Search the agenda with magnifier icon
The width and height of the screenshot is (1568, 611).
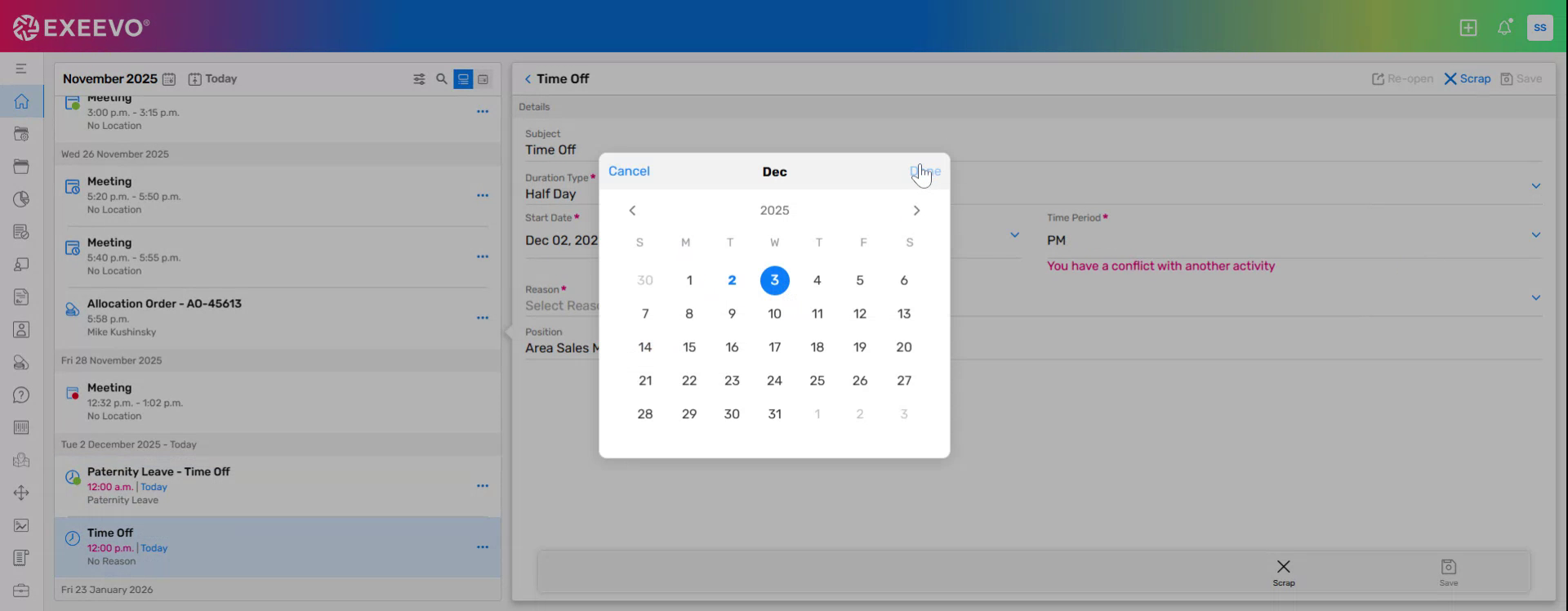tap(442, 79)
